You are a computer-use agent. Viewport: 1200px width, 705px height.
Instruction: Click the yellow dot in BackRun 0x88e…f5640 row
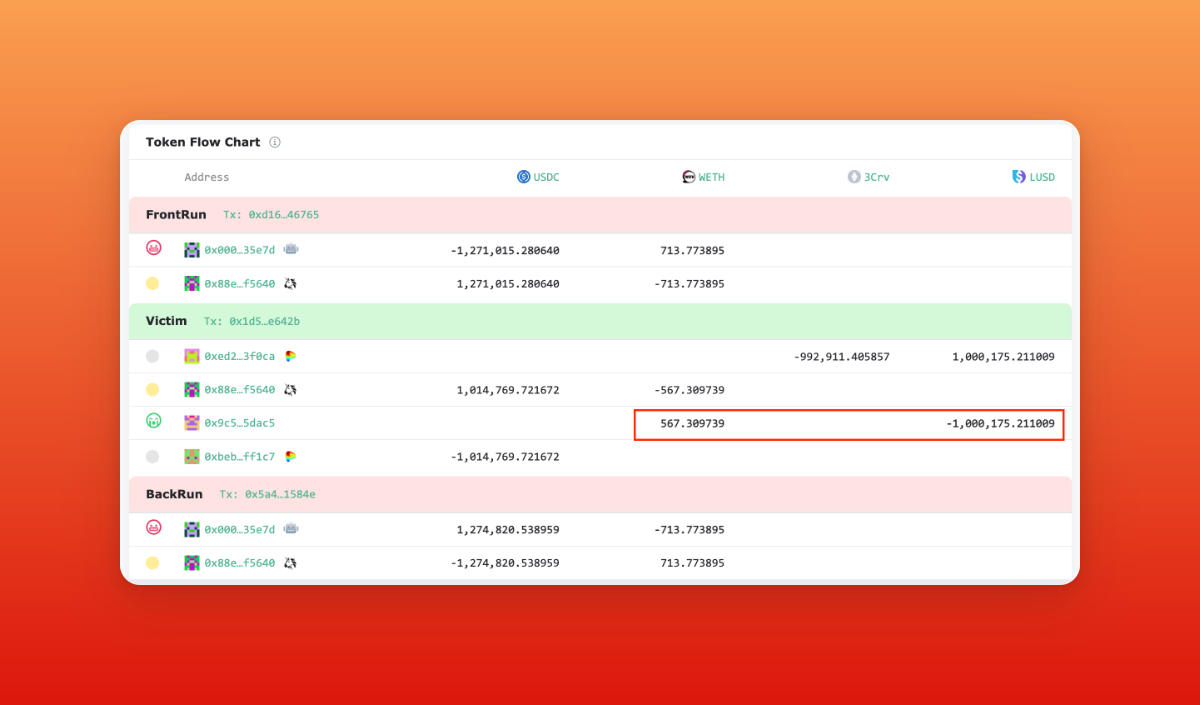click(x=152, y=563)
